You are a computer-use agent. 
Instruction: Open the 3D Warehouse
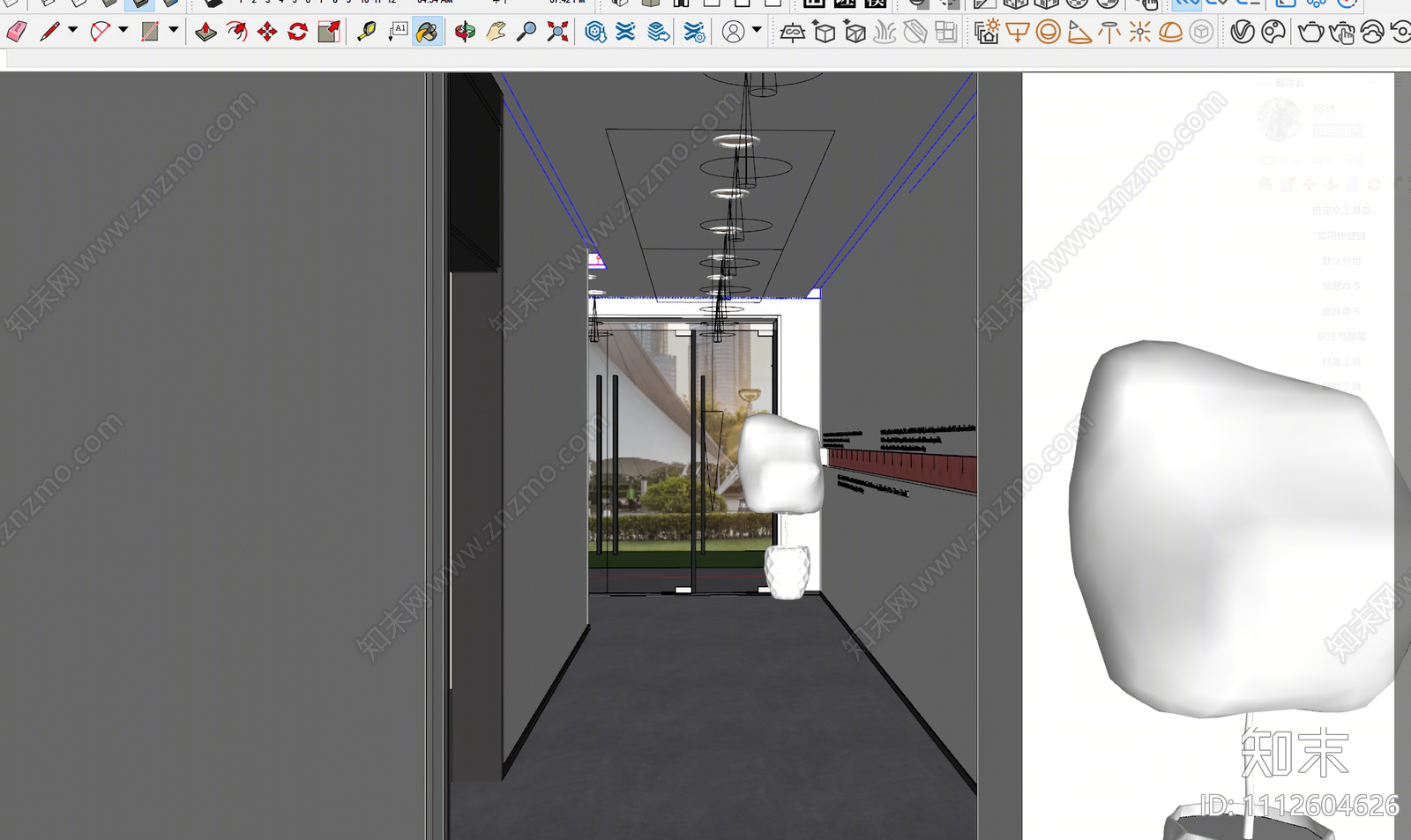coord(595,33)
